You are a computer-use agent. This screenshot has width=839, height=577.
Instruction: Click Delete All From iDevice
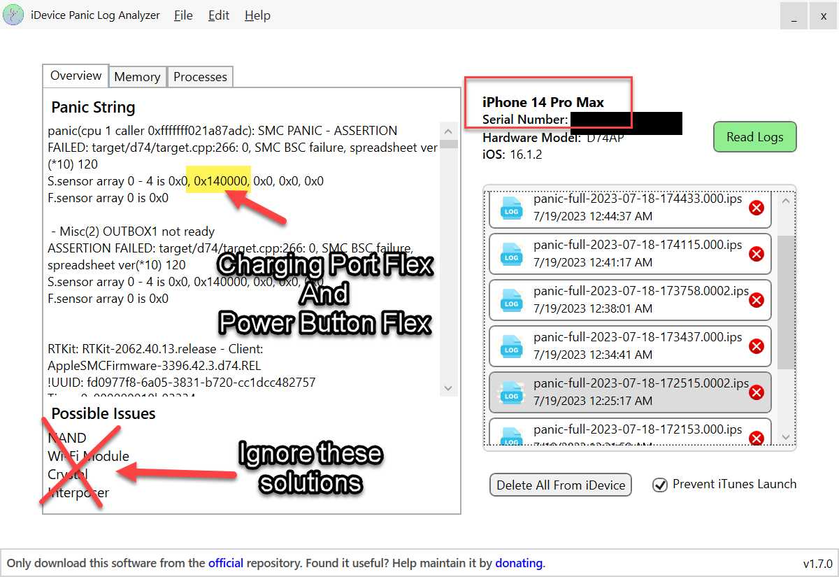point(560,484)
